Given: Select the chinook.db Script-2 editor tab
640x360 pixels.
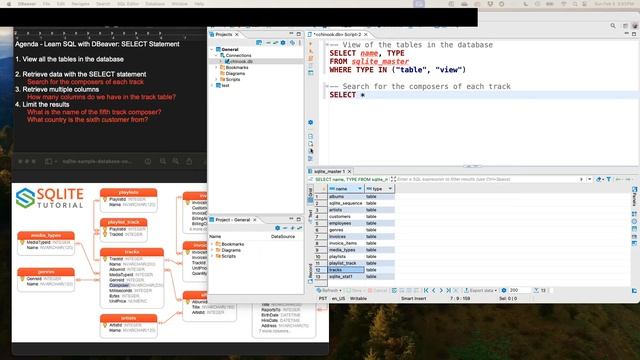Looking at the screenshot, I should tap(337, 34).
